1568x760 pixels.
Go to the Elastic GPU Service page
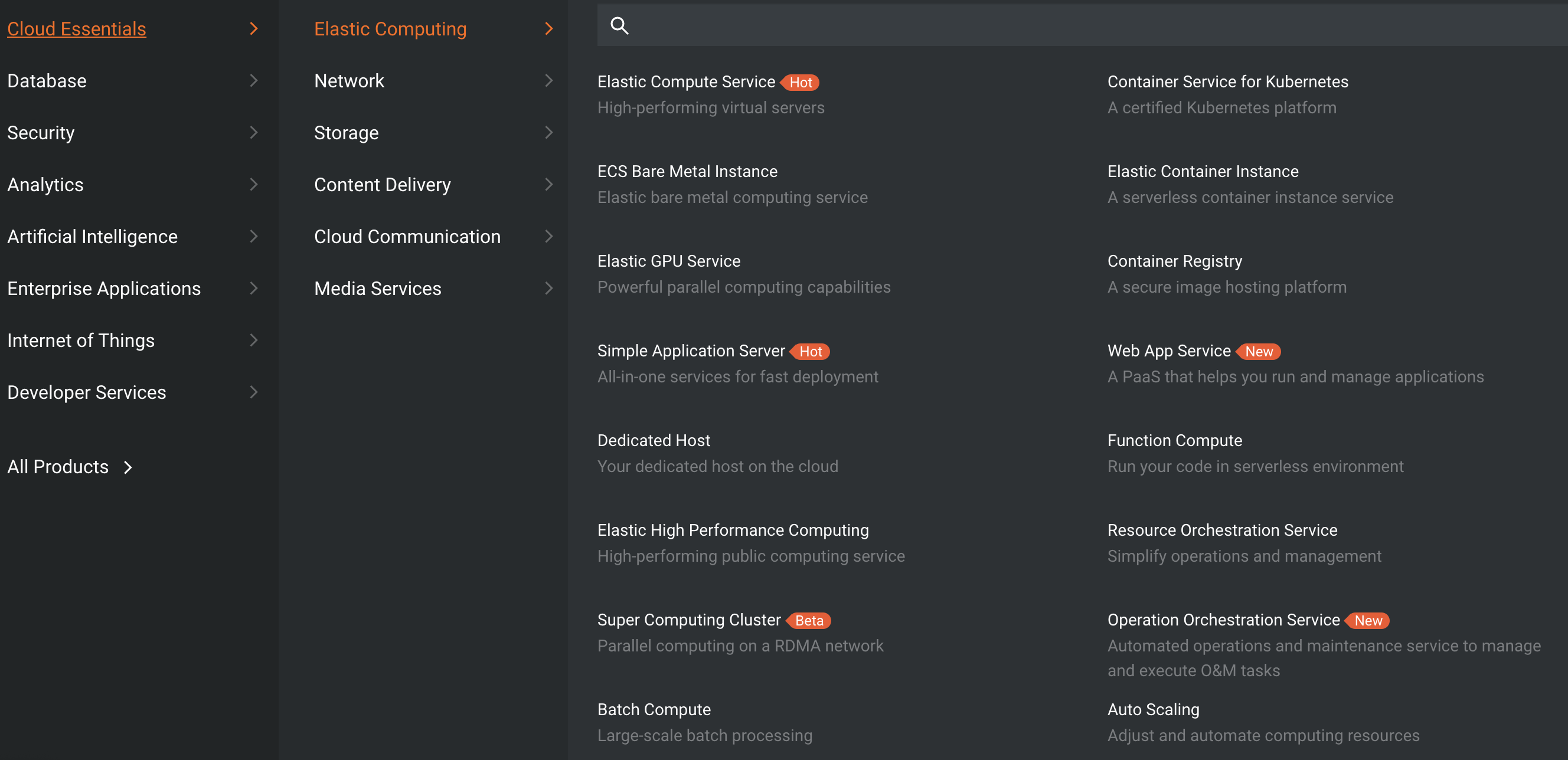pos(668,260)
